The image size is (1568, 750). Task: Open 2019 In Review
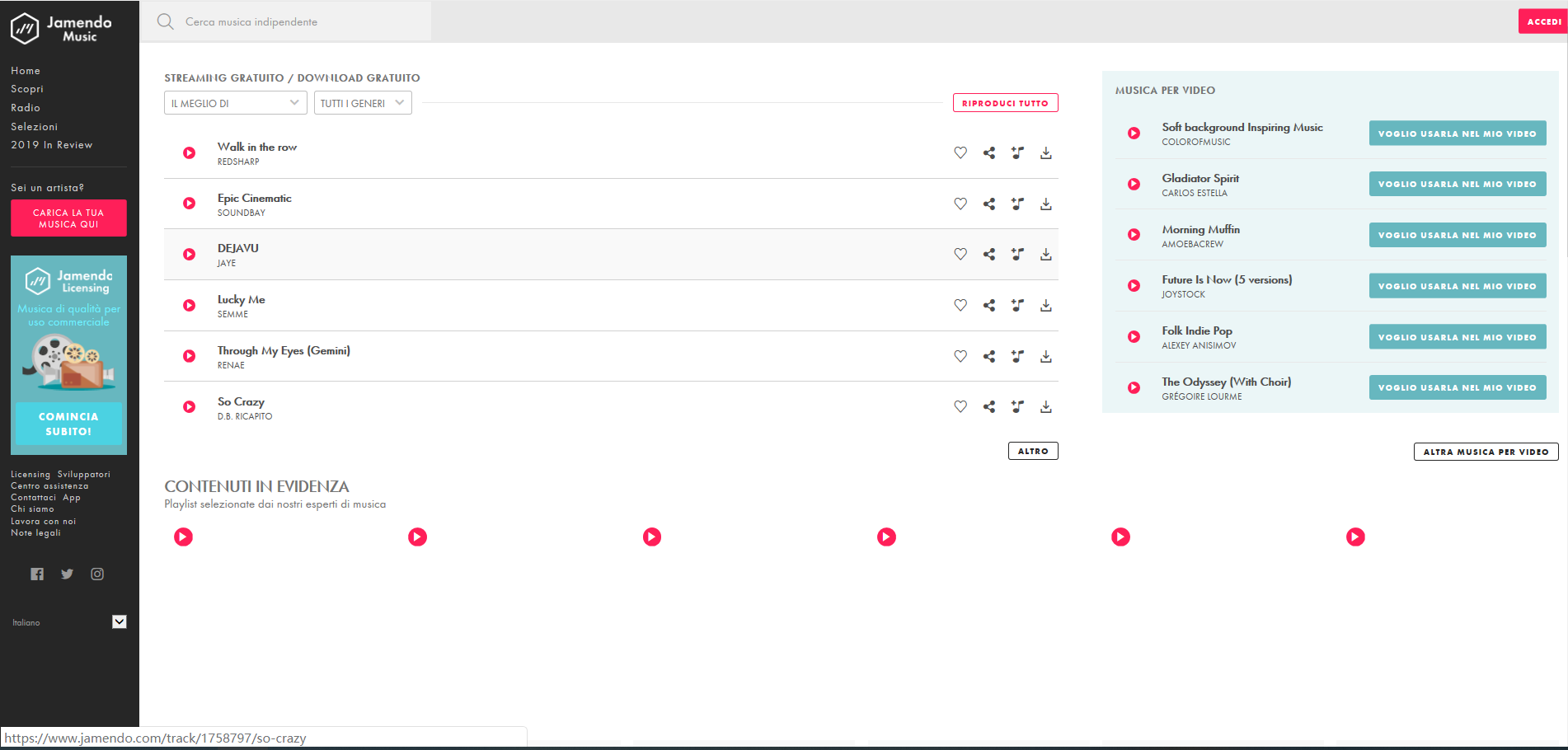[52, 145]
